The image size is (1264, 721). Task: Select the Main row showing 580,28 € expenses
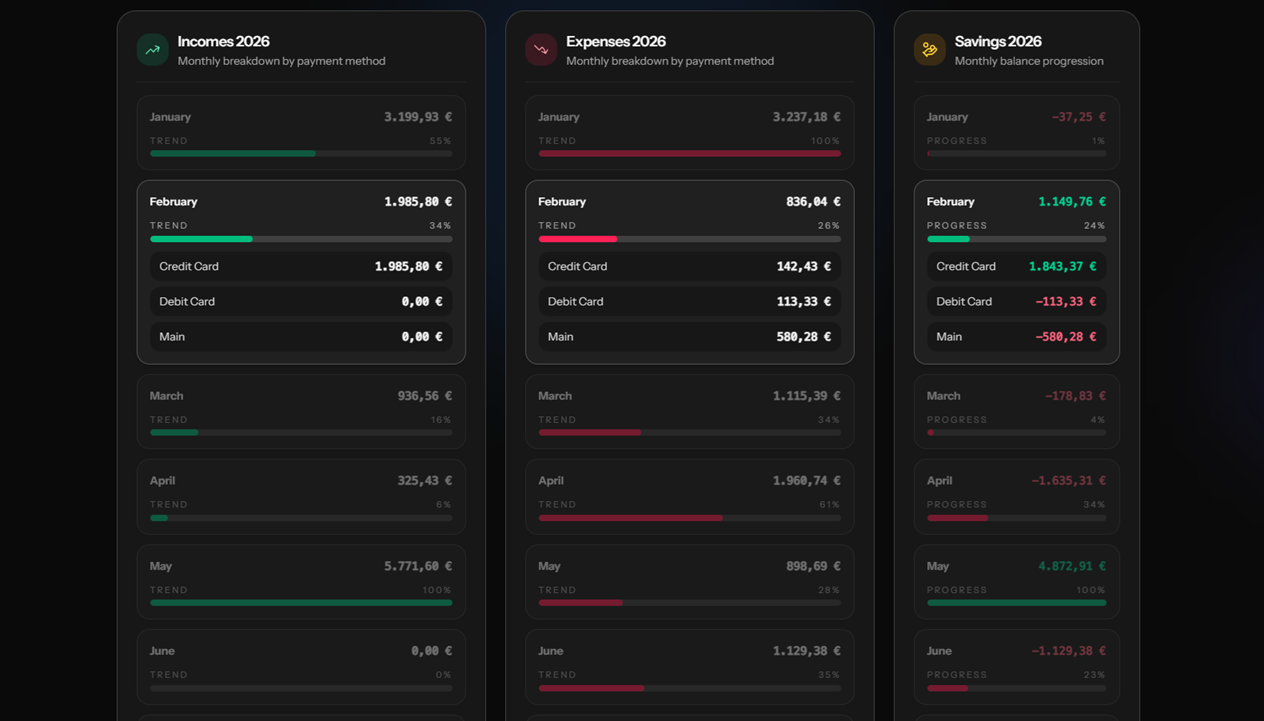(x=690, y=337)
